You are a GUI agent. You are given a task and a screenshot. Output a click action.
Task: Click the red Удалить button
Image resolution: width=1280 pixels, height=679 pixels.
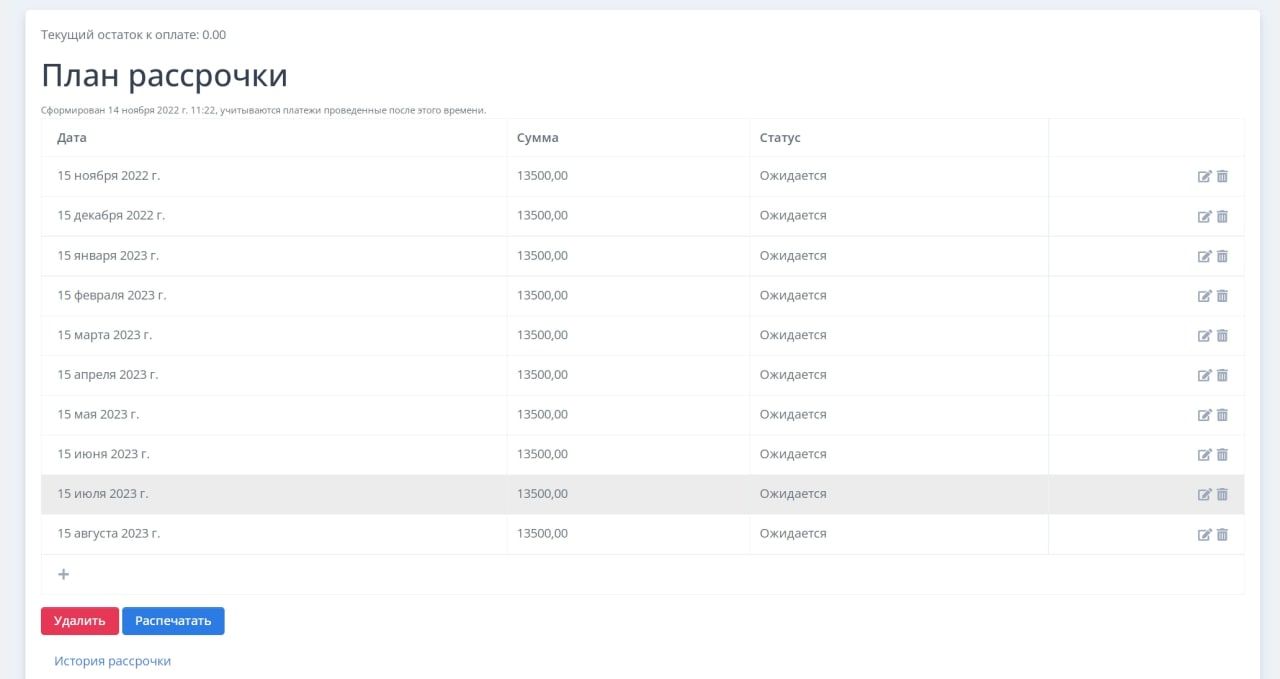pyautogui.click(x=80, y=621)
